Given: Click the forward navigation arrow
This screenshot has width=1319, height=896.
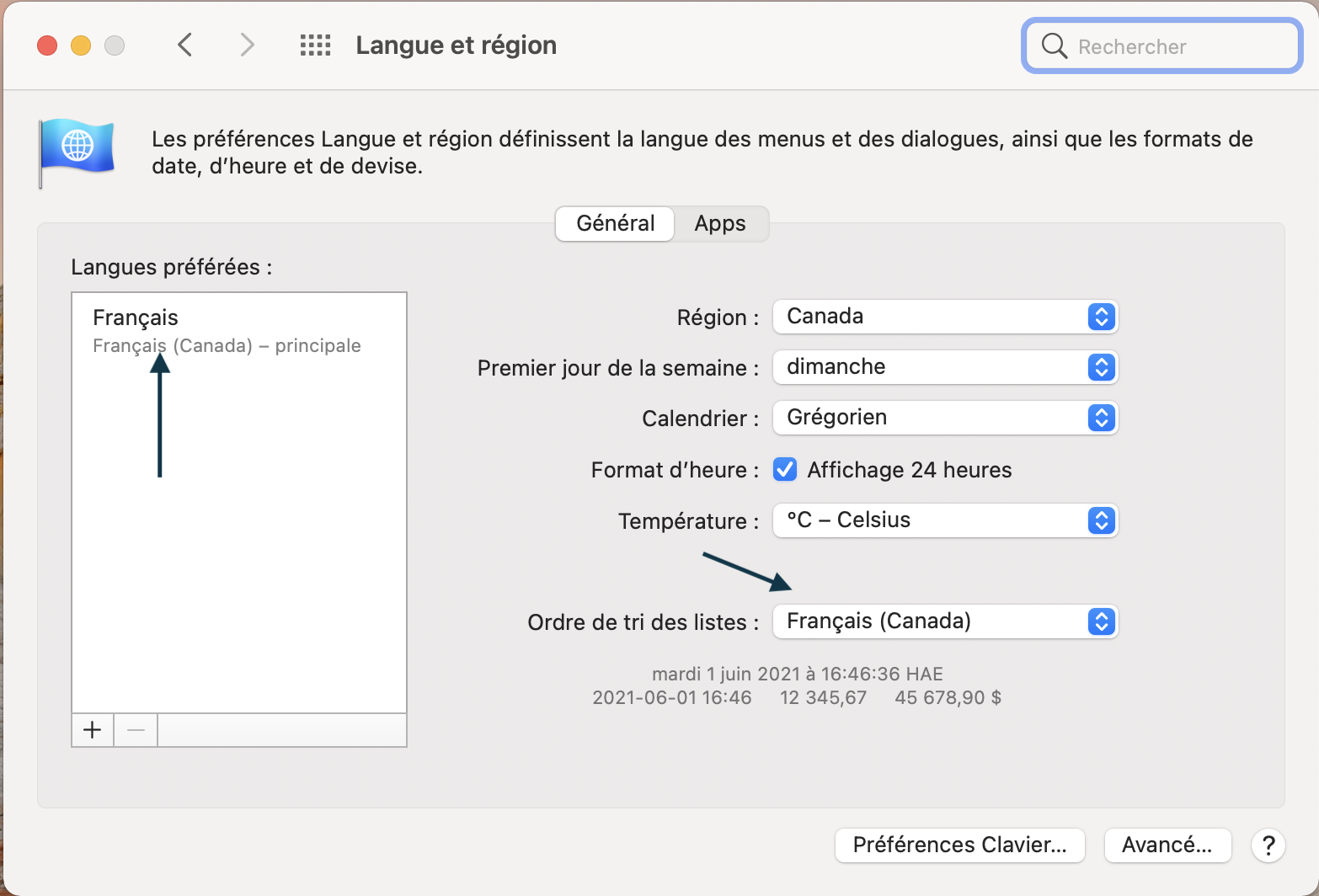Looking at the screenshot, I should (x=246, y=45).
